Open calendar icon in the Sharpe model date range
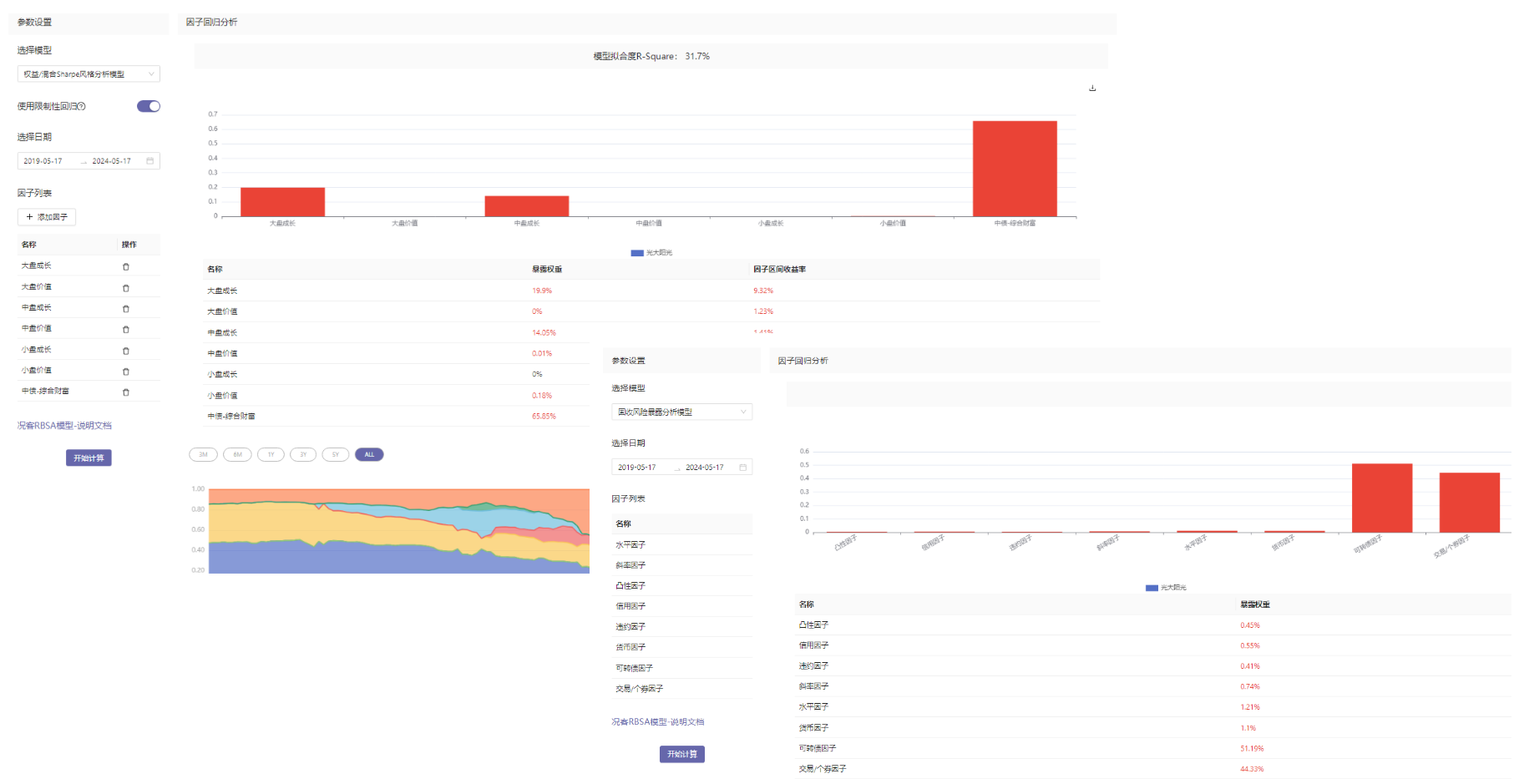This screenshot has height=784, width=1514. point(150,161)
